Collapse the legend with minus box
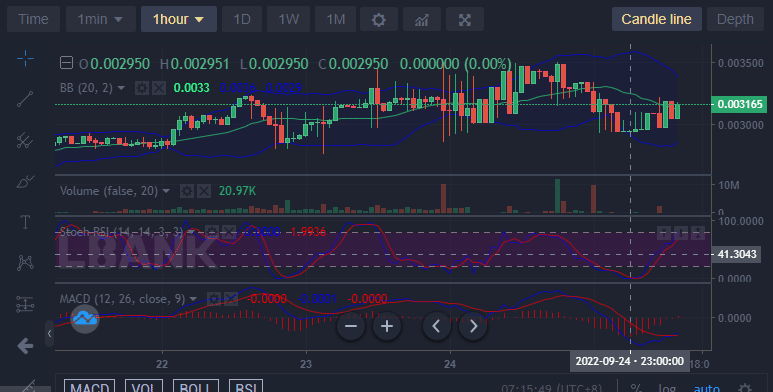 67,63
